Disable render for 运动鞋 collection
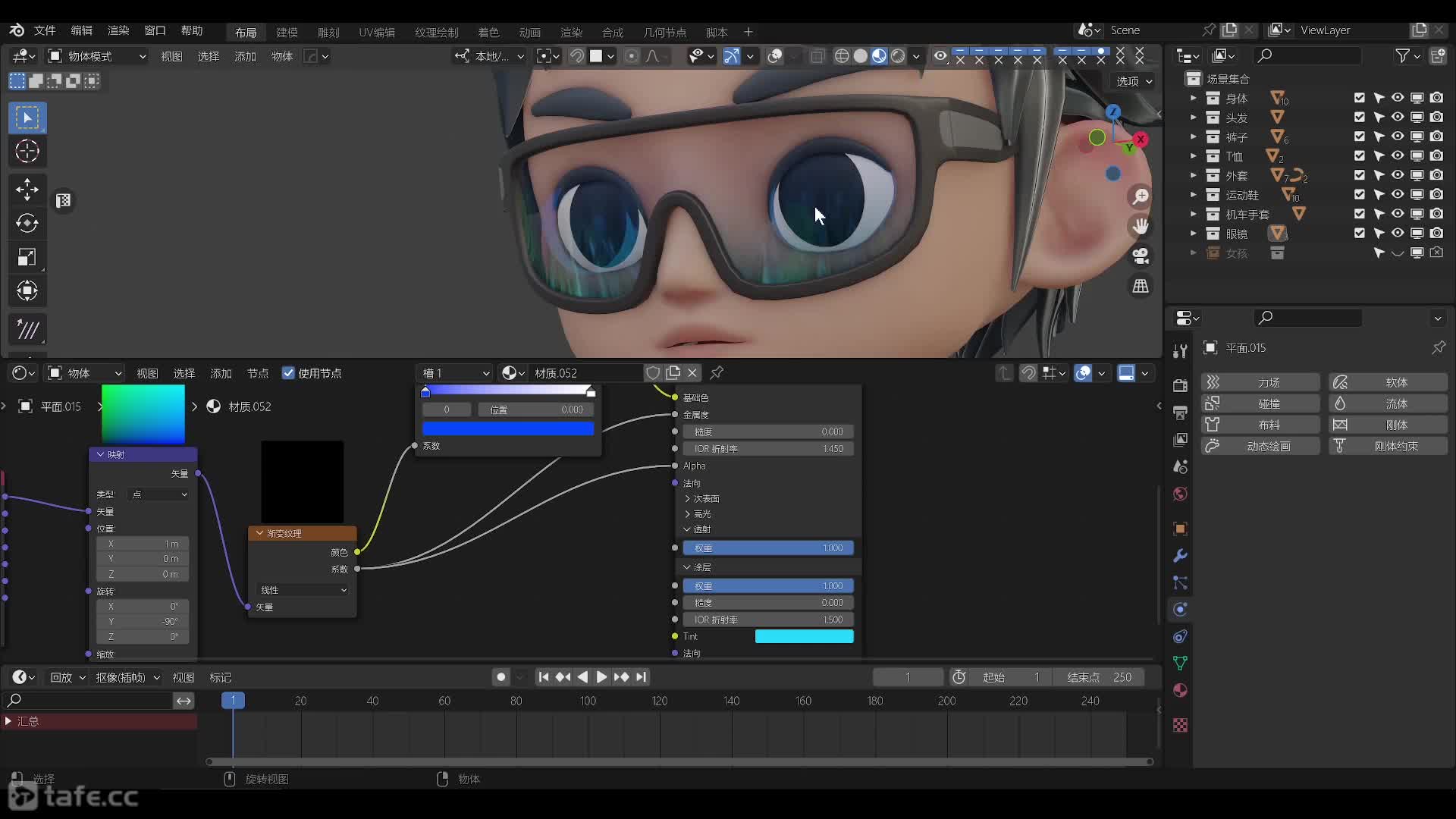1456x819 pixels. [x=1436, y=195]
